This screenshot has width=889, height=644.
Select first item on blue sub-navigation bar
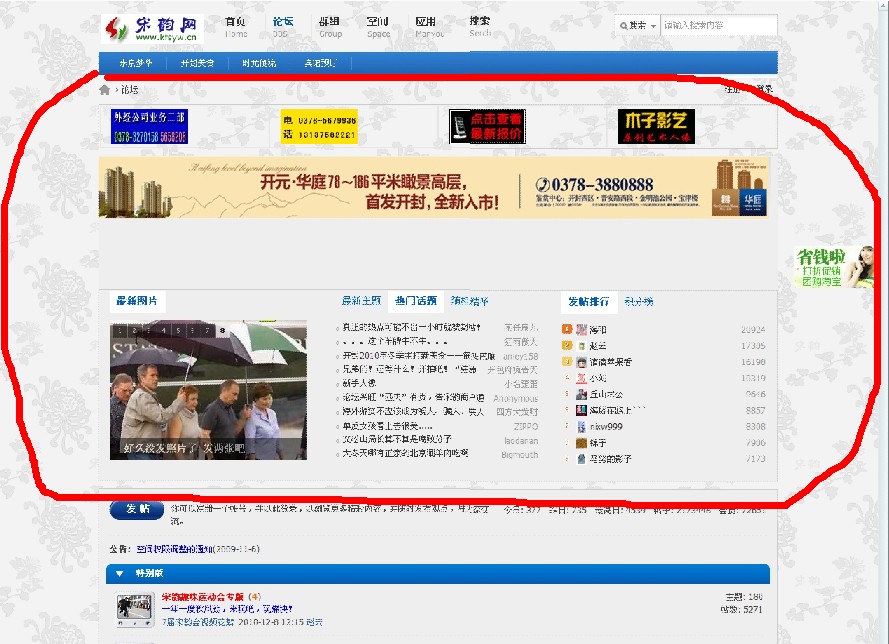point(136,63)
